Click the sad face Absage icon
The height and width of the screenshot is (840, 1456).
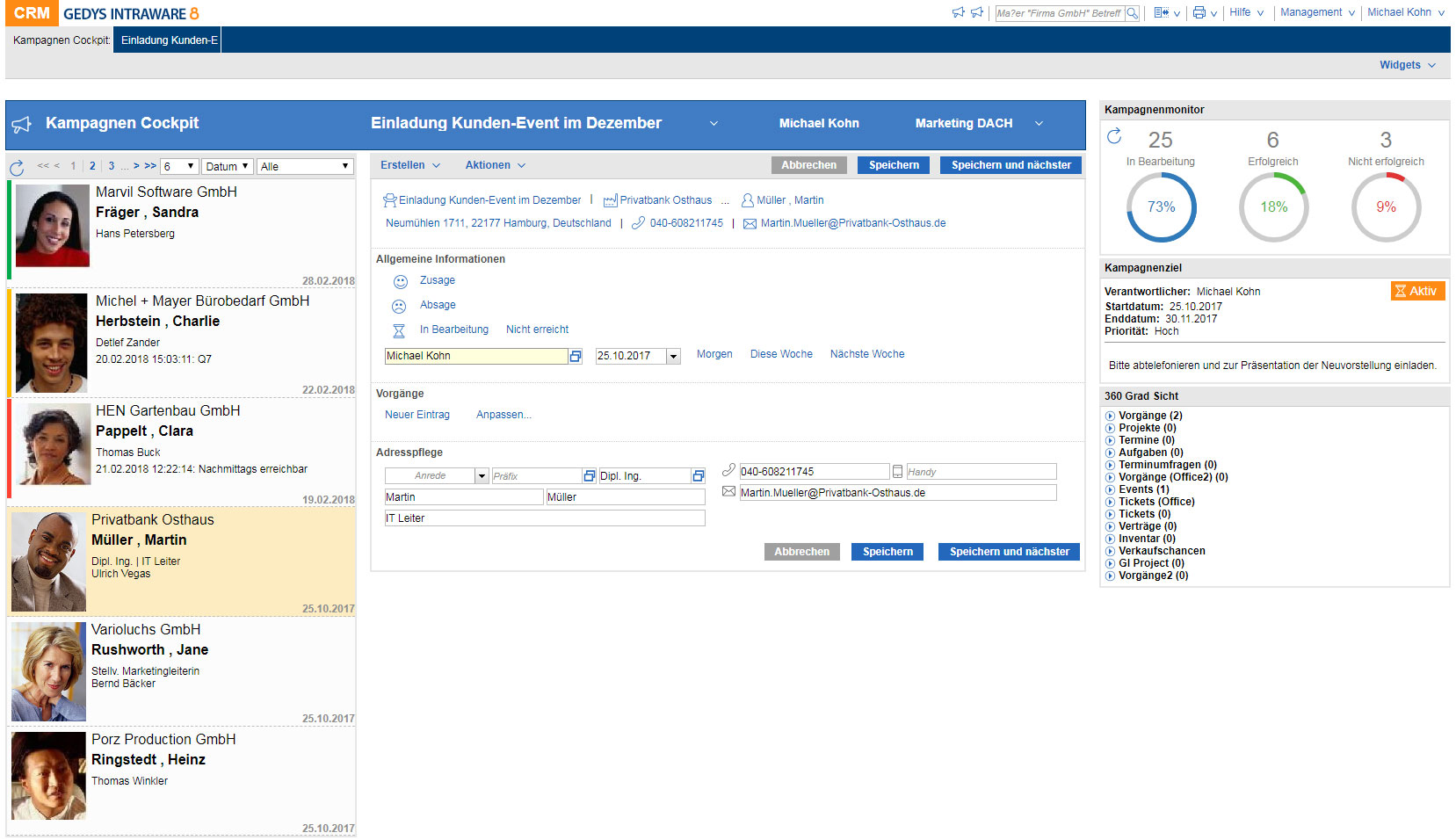[399, 307]
